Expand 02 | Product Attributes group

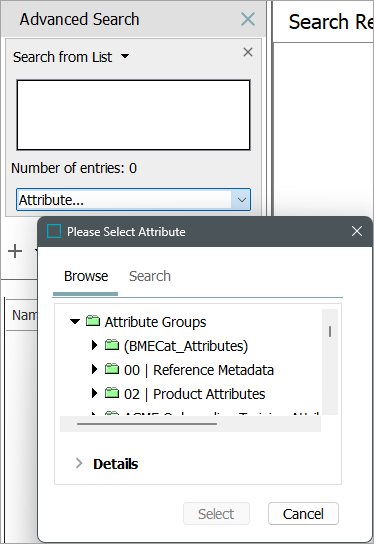[94, 393]
